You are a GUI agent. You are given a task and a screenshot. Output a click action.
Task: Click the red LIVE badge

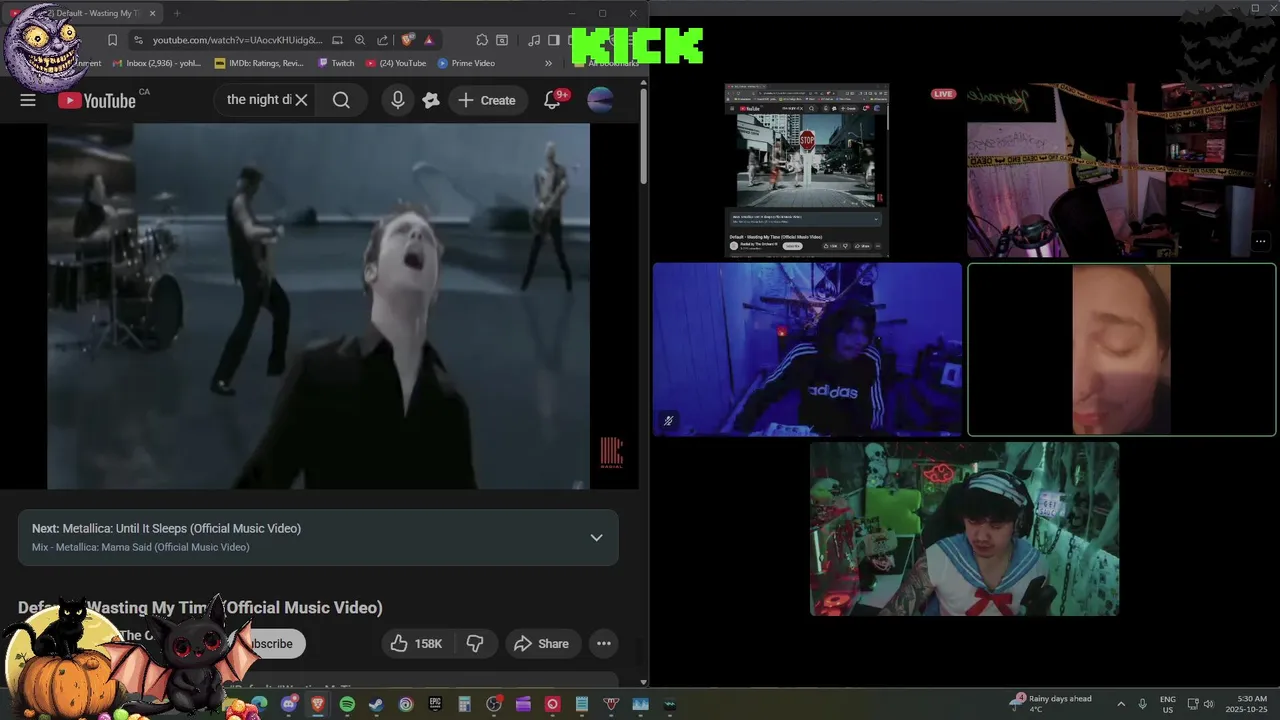coord(943,94)
